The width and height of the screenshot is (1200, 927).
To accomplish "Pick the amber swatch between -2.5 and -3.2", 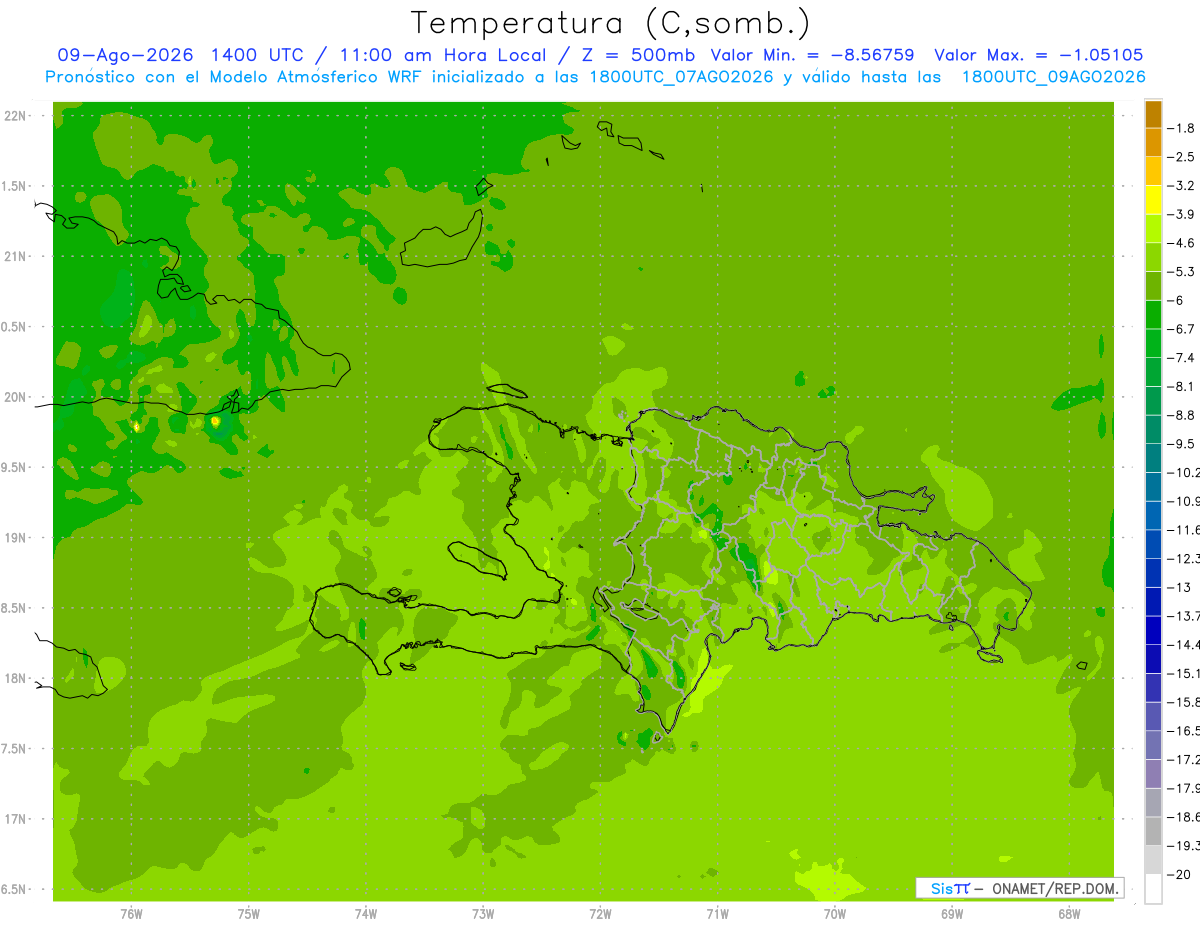I will [x=1153, y=171].
